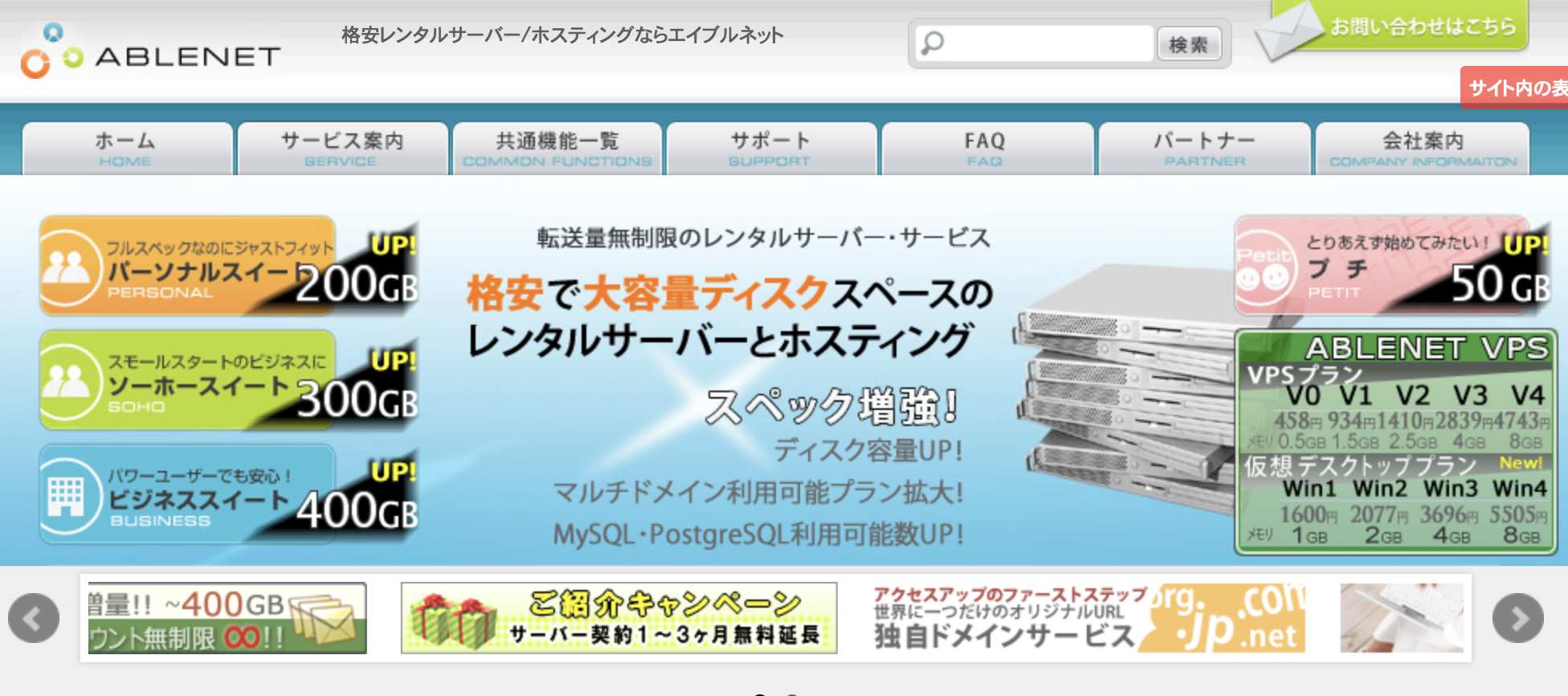Screen dimensions: 1568x696
Task: Open パートナー PARTNER tab
Action: pos(1204,149)
